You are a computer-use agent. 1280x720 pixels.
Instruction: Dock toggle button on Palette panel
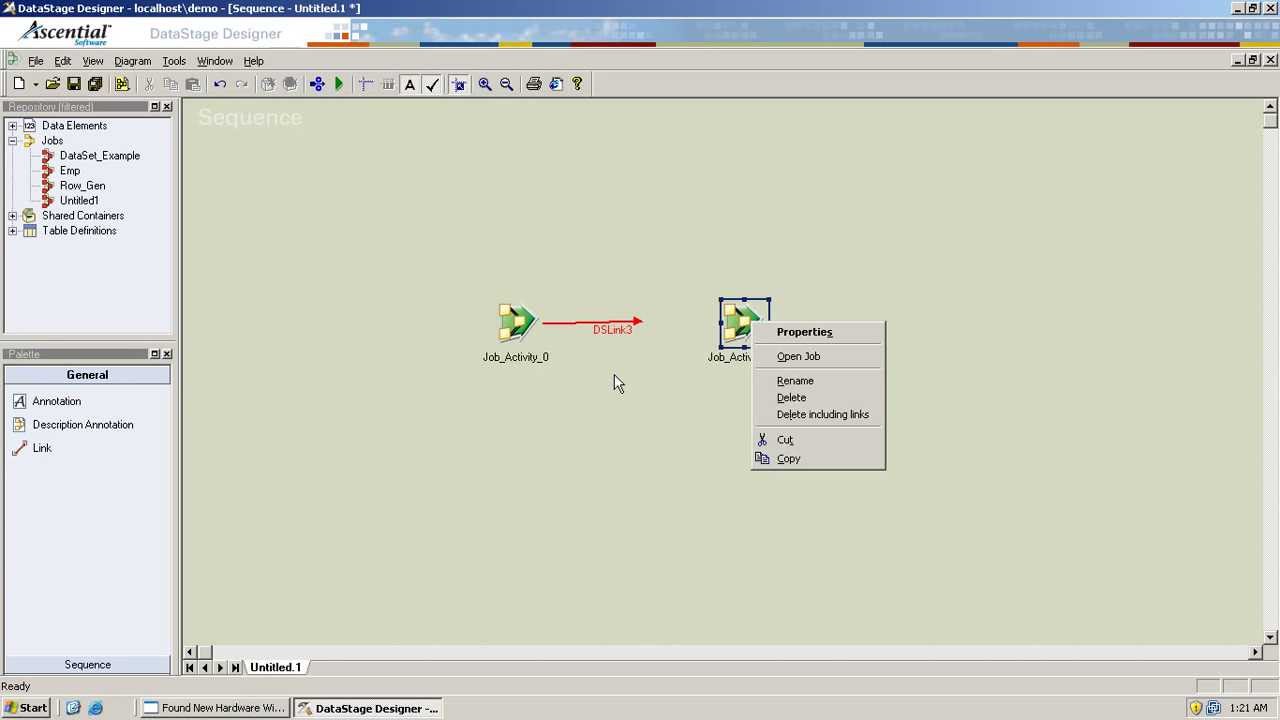click(155, 354)
